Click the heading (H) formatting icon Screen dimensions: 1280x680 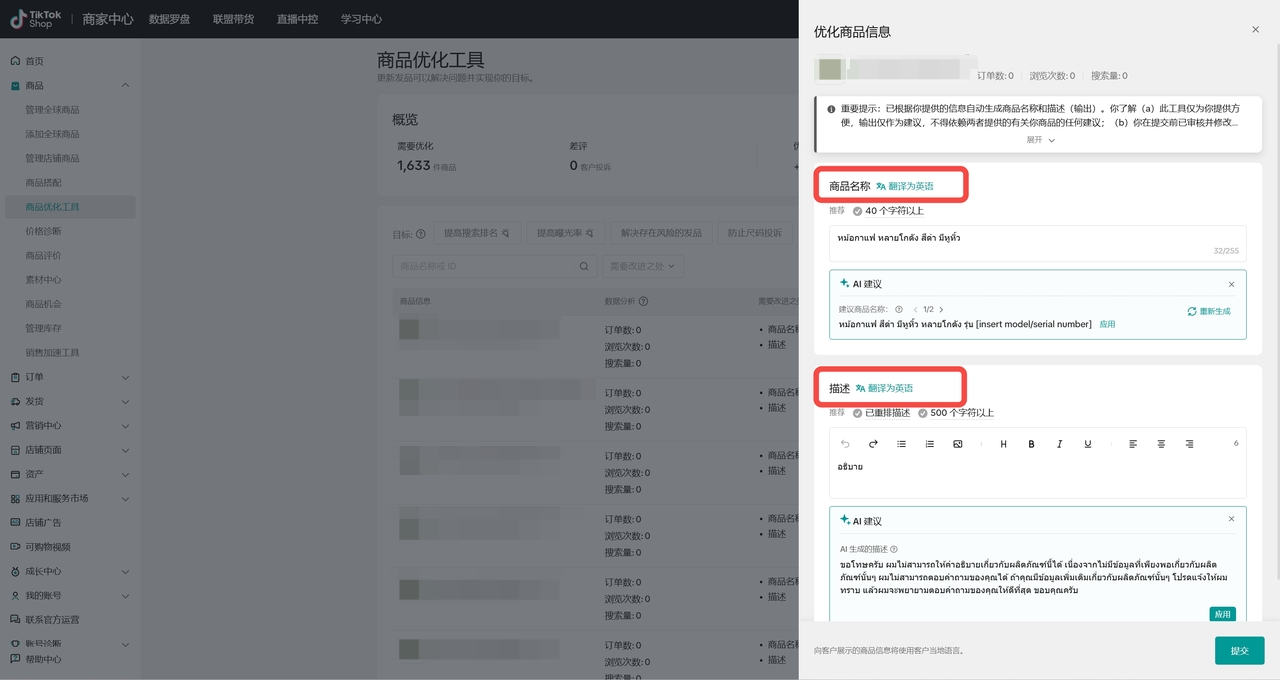[x=1003, y=444]
